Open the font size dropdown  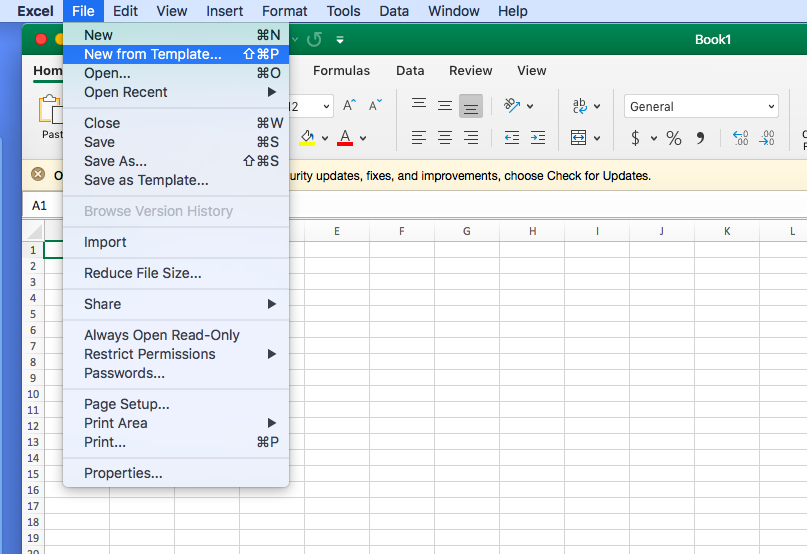coord(326,107)
